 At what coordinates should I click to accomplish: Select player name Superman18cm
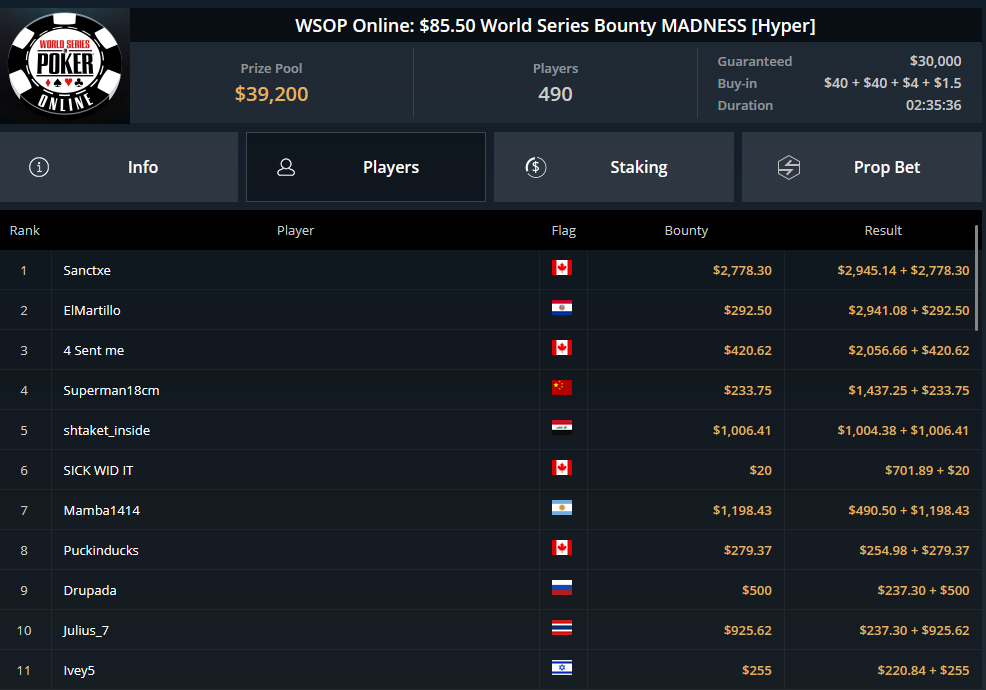tap(111, 391)
